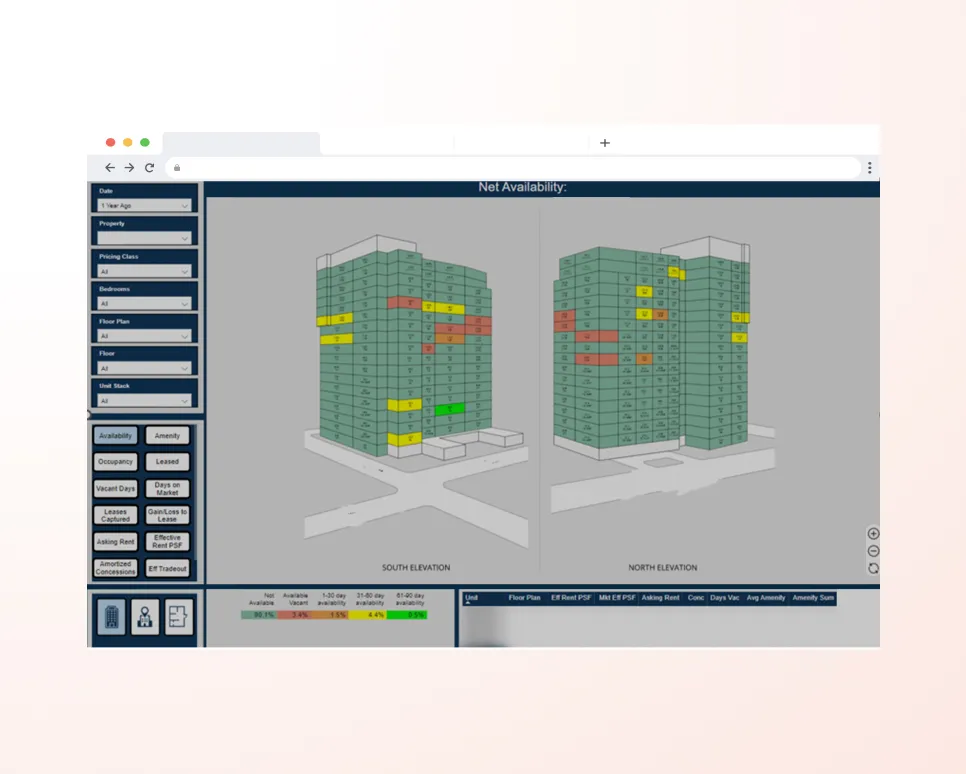Image resolution: width=966 pixels, height=774 pixels.
Task: Click the zoom out icon beside the elevations
Action: click(873, 550)
